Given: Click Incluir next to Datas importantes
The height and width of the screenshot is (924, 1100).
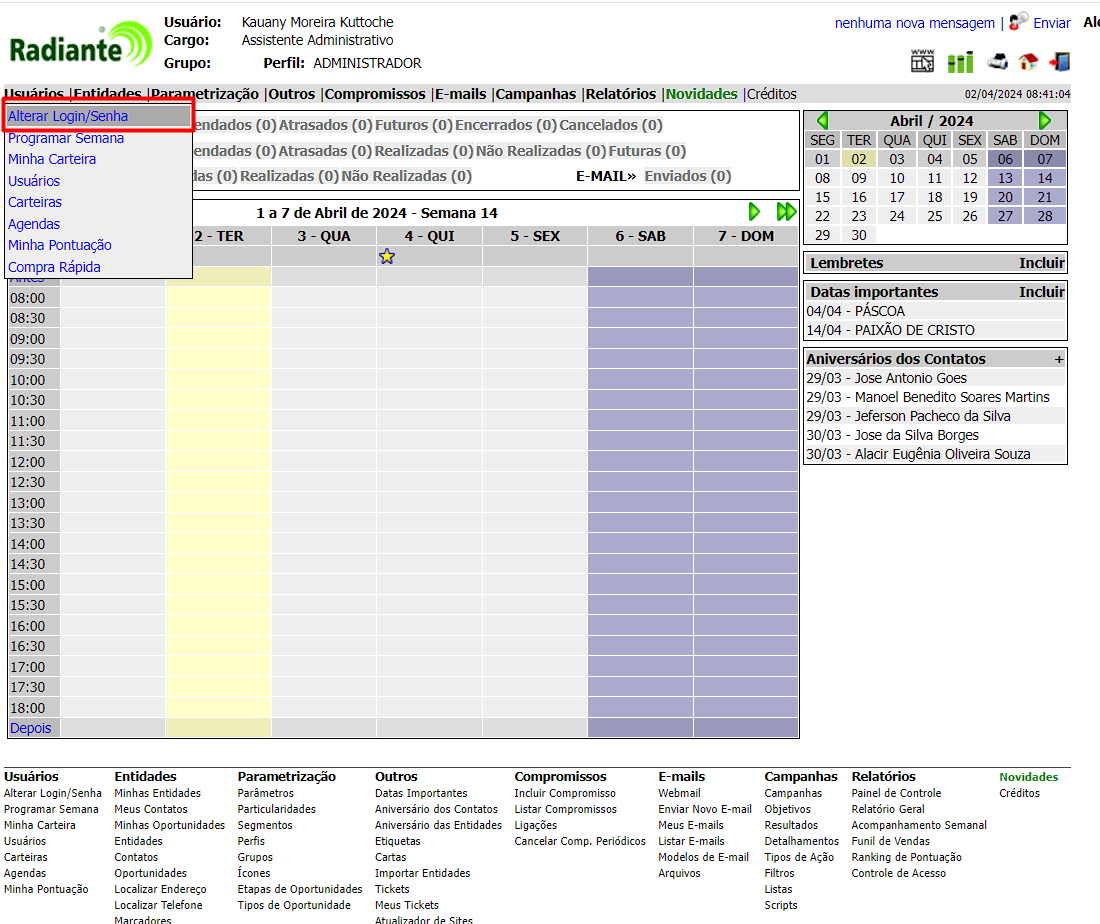Looking at the screenshot, I should pyautogui.click(x=1041, y=292).
